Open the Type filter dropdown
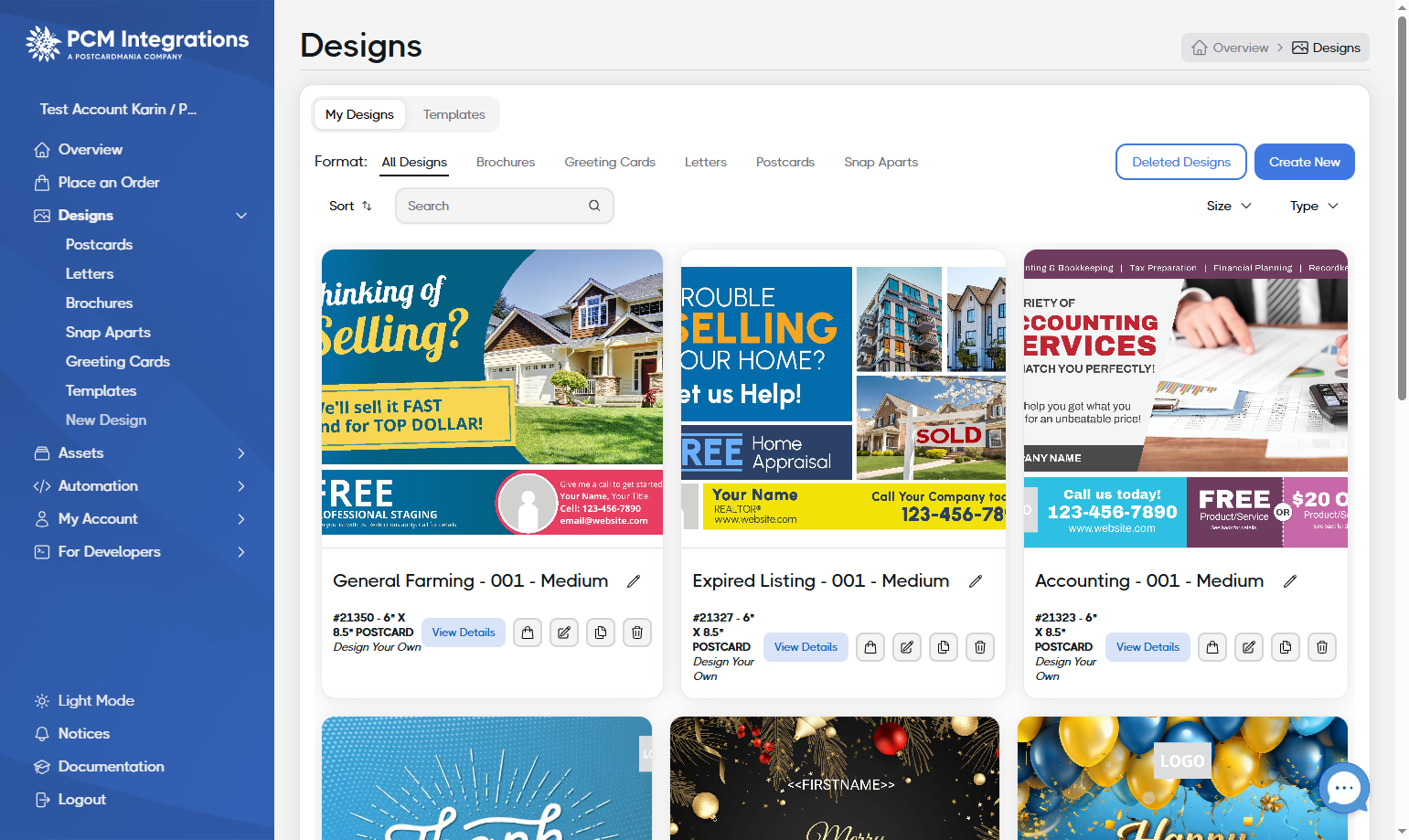1409x840 pixels. 1314,206
